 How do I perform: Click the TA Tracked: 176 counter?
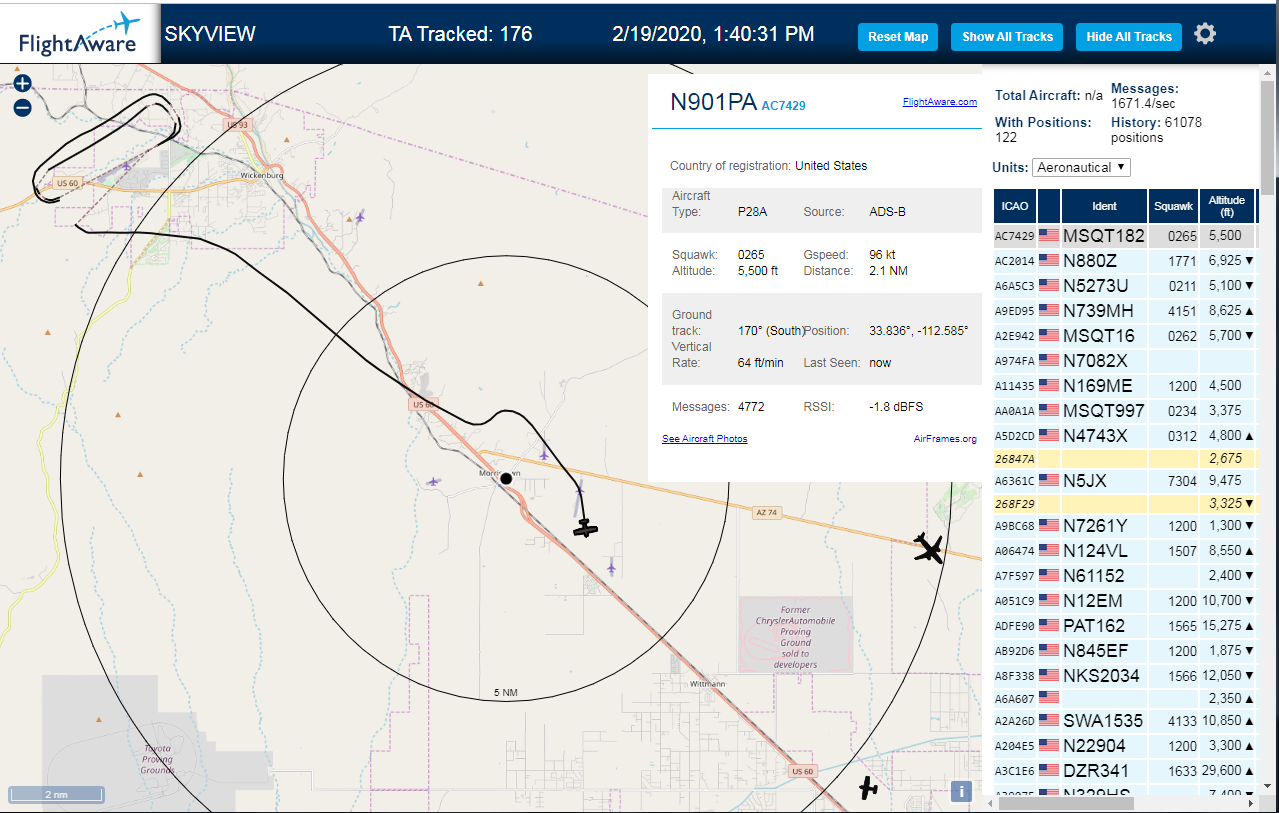[x=460, y=34]
